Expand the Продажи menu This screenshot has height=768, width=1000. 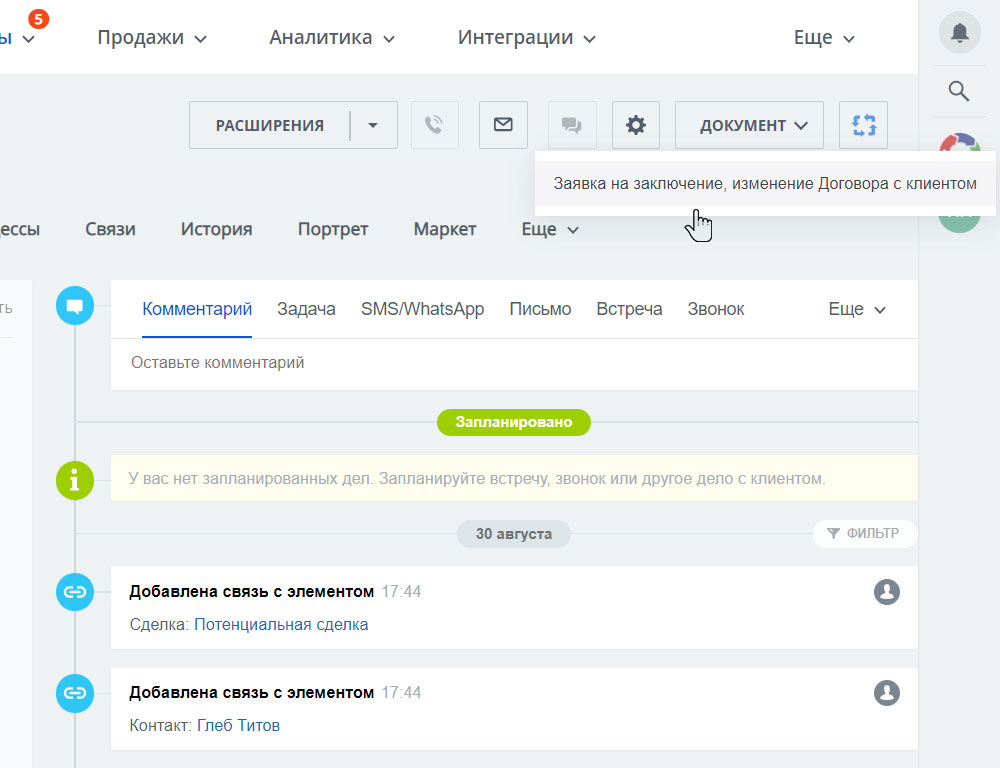pyautogui.click(x=152, y=38)
